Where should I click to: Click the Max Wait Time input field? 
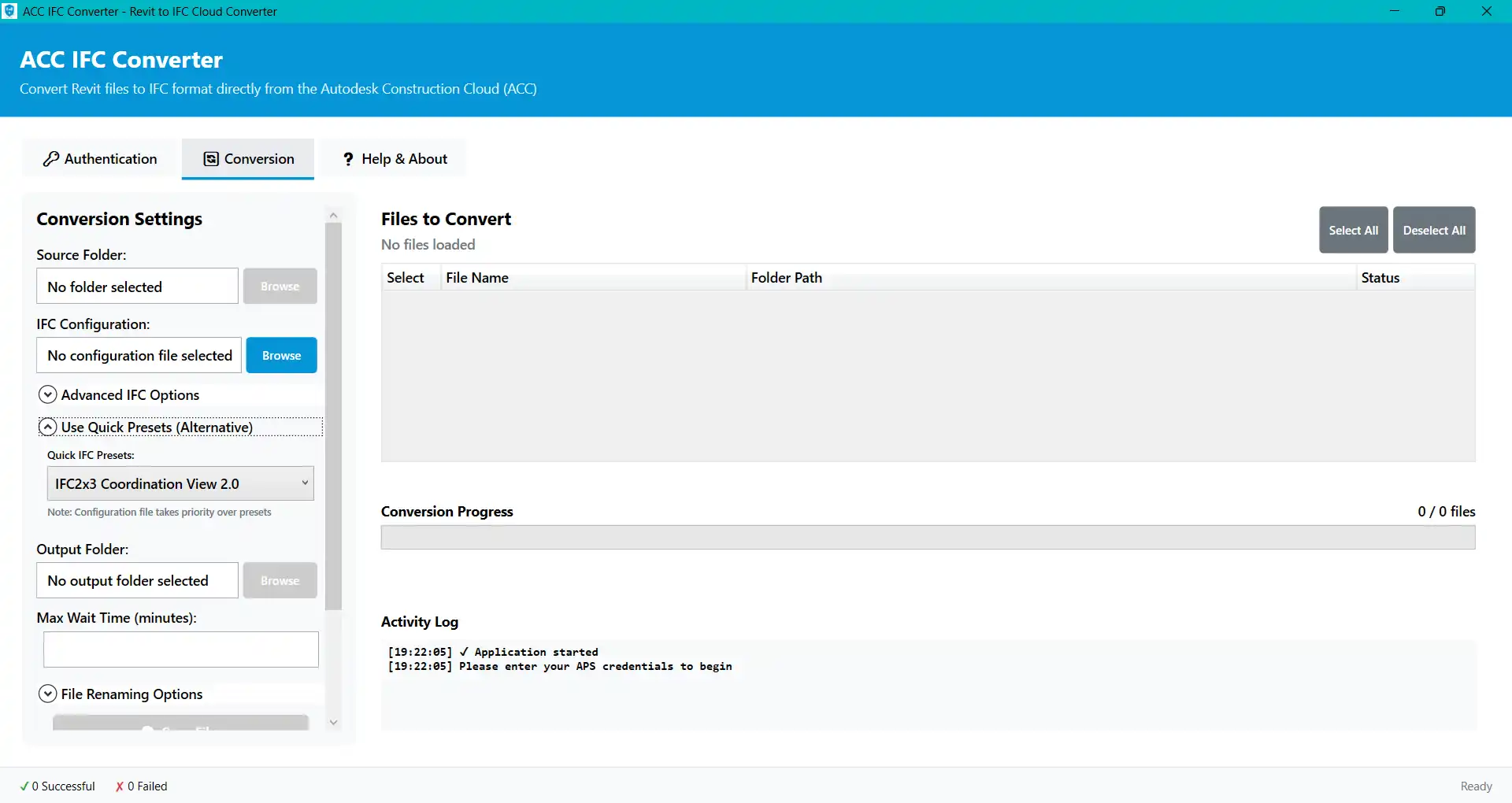click(x=180, y=649)
